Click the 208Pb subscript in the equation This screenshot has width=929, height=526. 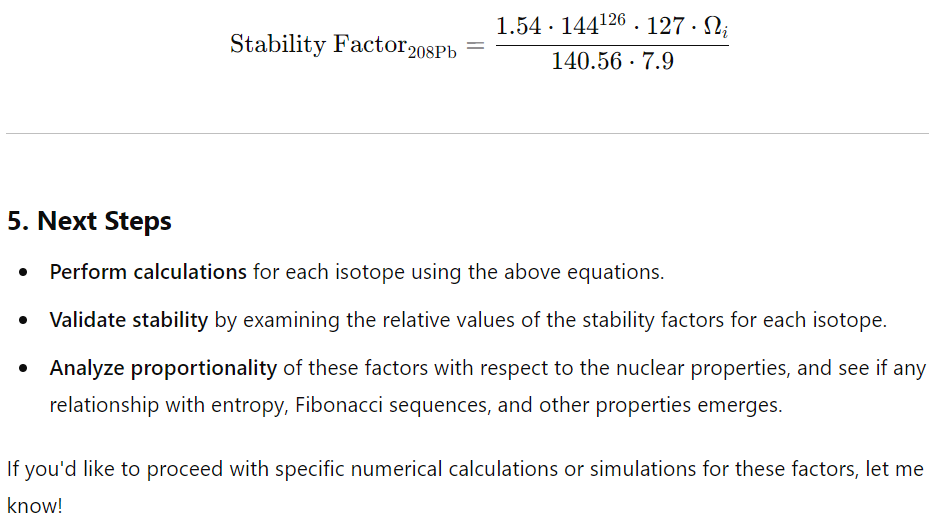point(433,53)
